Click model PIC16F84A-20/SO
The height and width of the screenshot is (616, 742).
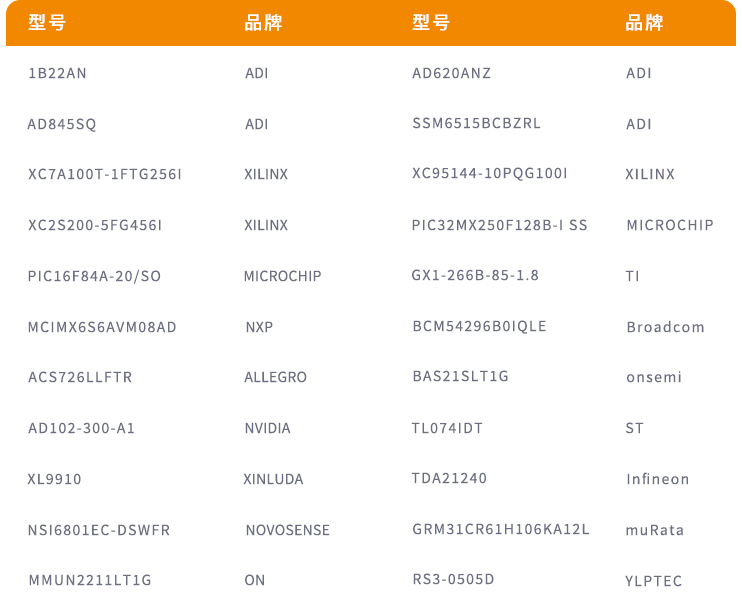[x=94, y=276]
